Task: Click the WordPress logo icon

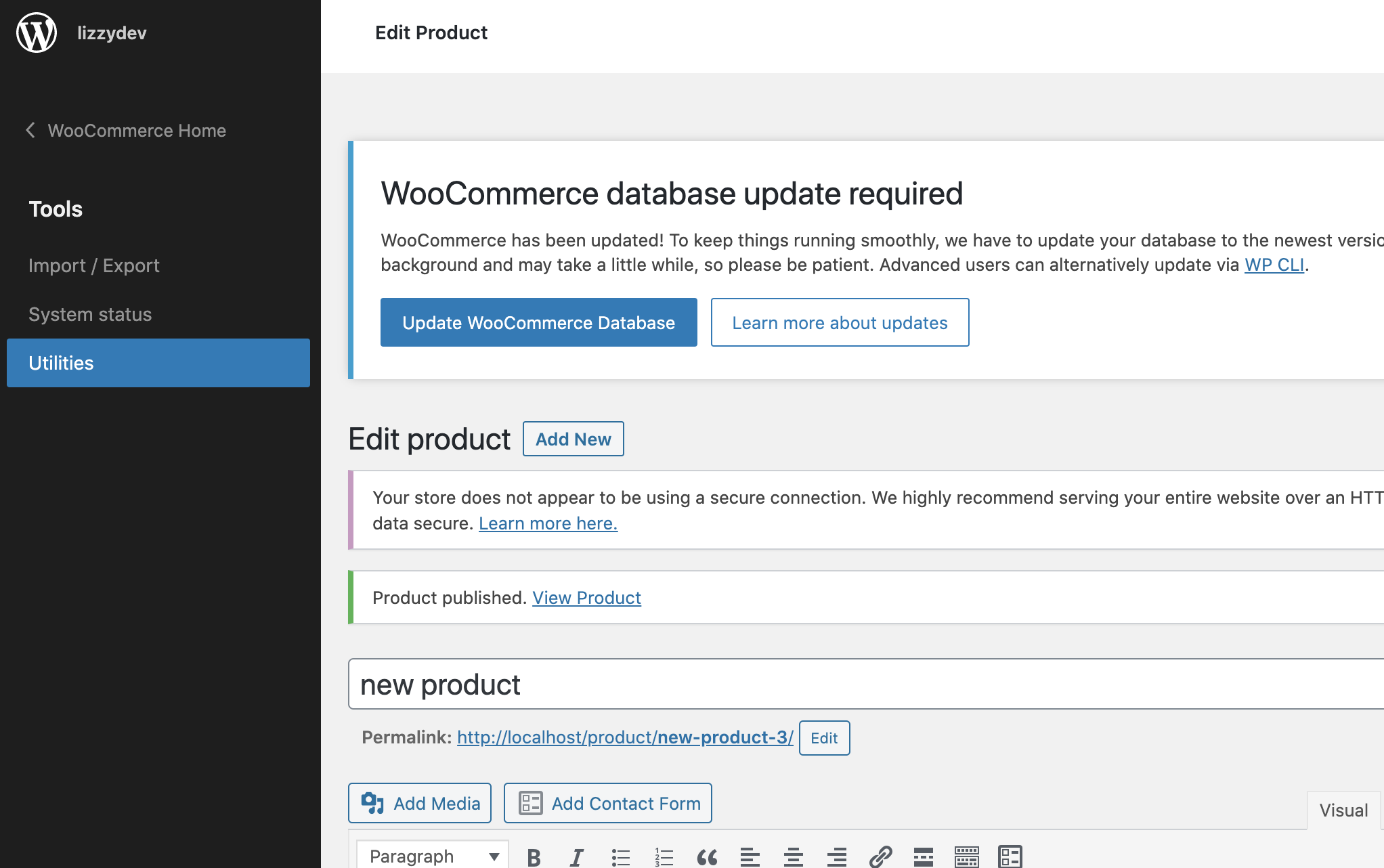Action: (37, 32)
